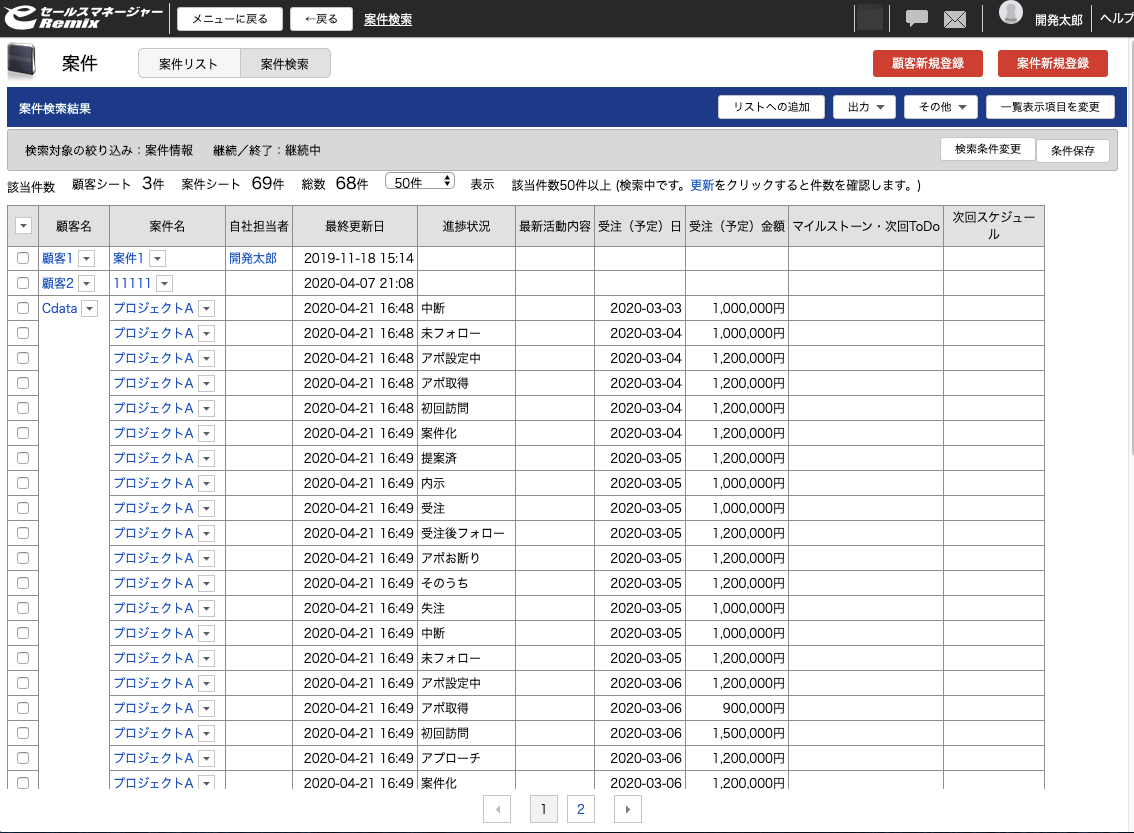Click the user profile avatar photo
The width and height of the screenshot is (1134, 833).
1011,14
